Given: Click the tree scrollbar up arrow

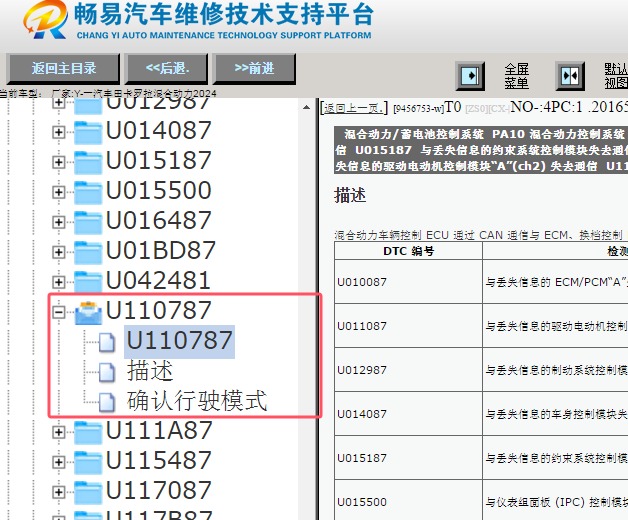Looking at the screenshot, I should (306, 107).
